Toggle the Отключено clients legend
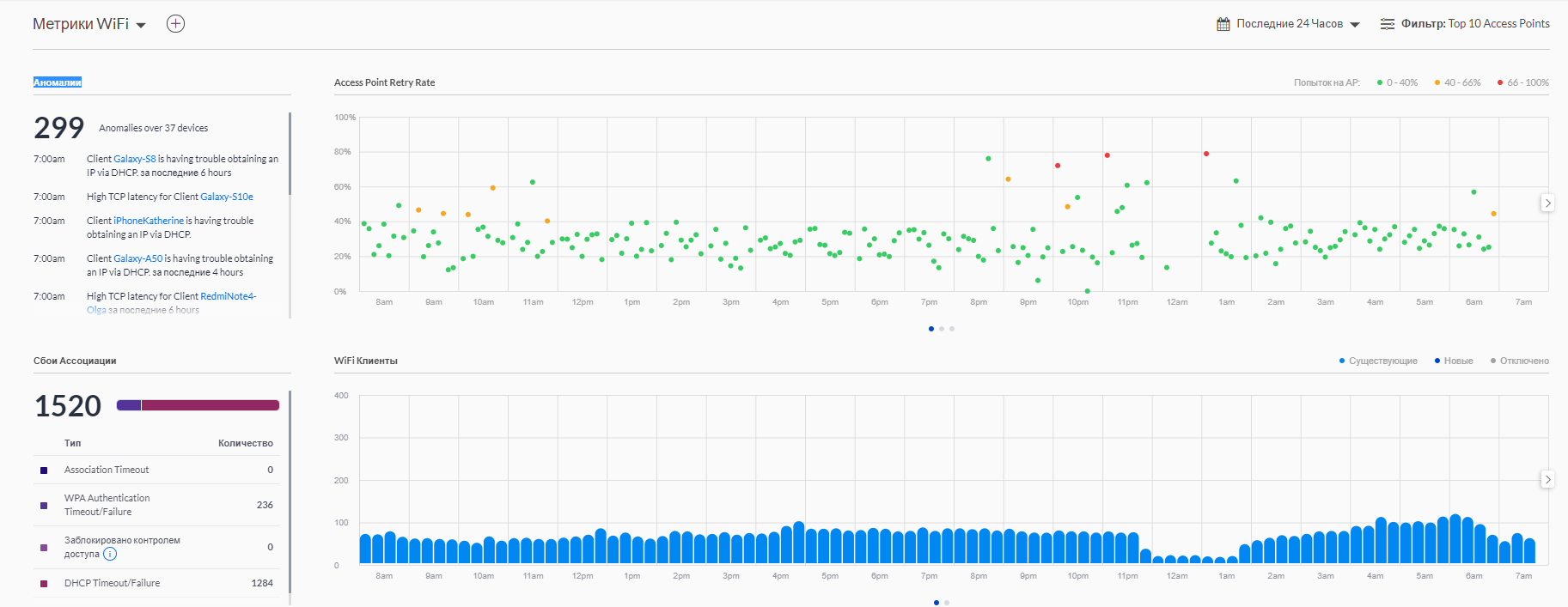 (1519, 361)
